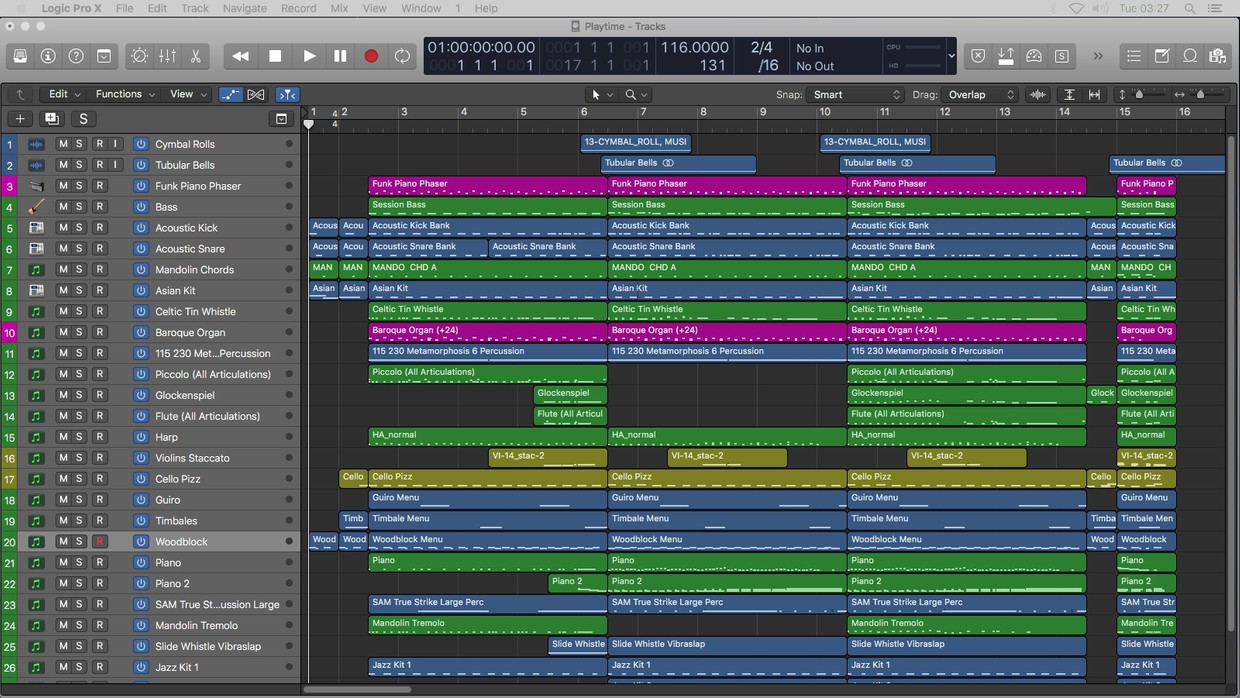Image resolution: width=1240 pixels, height=698 pixels.
Task: Open Smart Controls with the dial icon
Action: pos(139,55)
